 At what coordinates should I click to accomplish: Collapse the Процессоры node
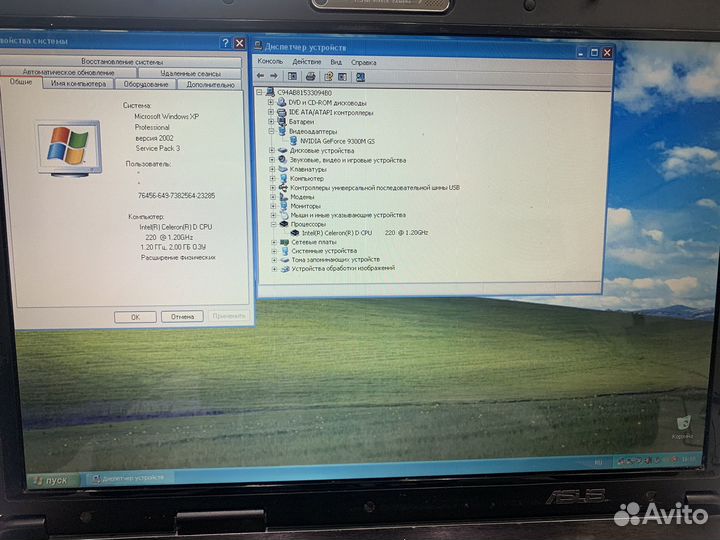[274, 224]
